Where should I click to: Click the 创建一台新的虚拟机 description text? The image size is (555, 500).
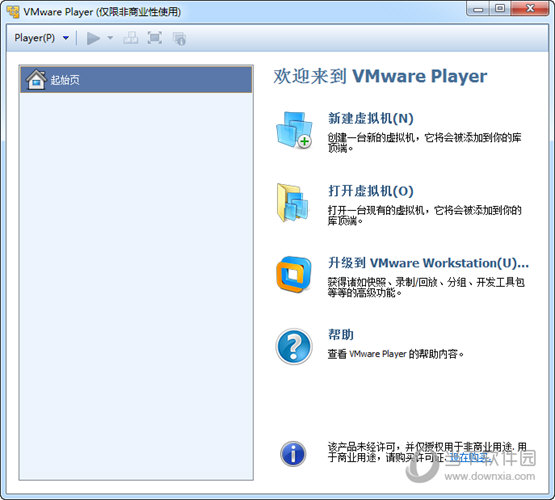424,143
